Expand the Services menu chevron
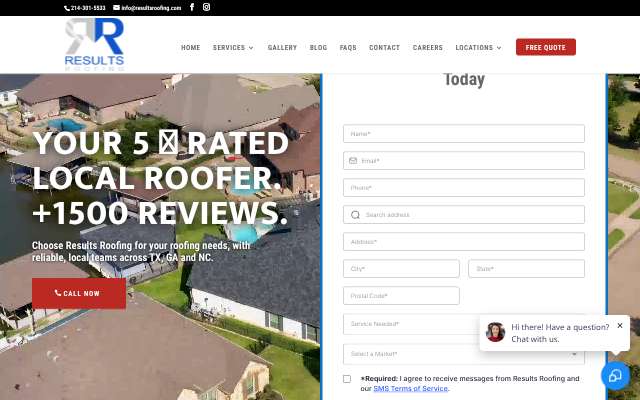This screenshot has width=640, height=400. 251,48
